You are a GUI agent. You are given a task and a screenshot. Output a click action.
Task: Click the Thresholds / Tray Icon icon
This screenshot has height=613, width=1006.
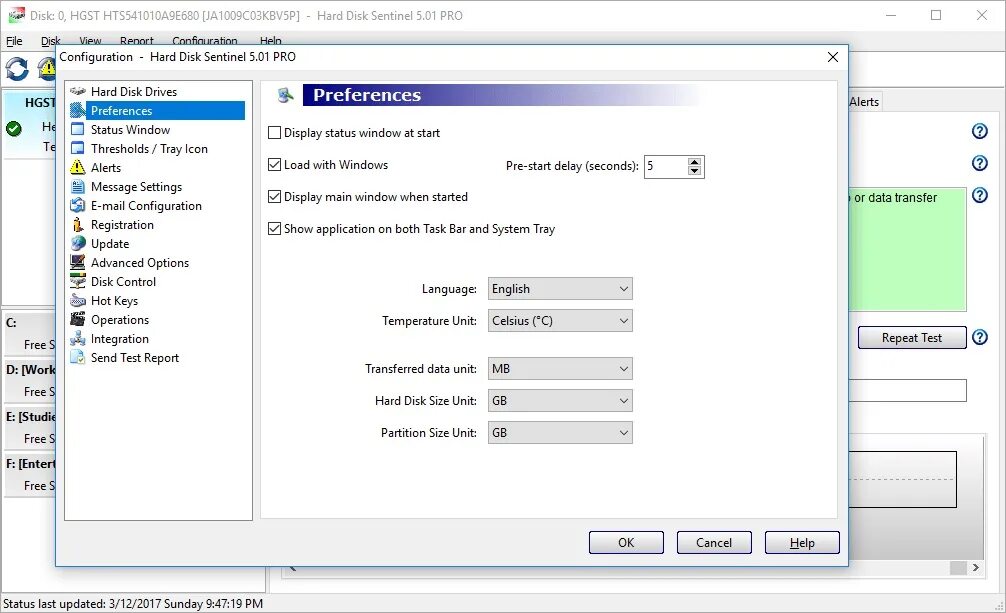pos(78,148)
